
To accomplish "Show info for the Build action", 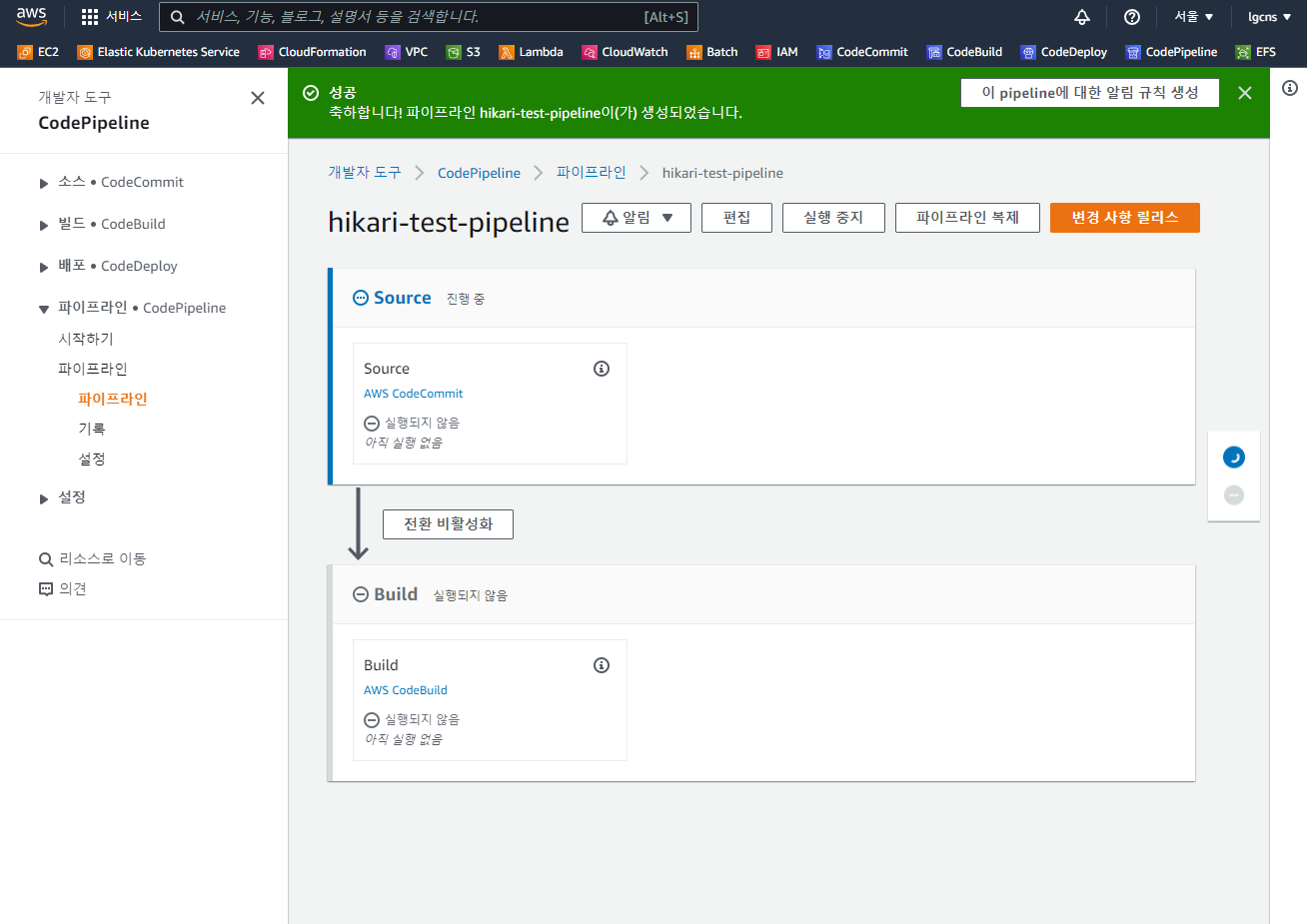I will click(602, 665).
